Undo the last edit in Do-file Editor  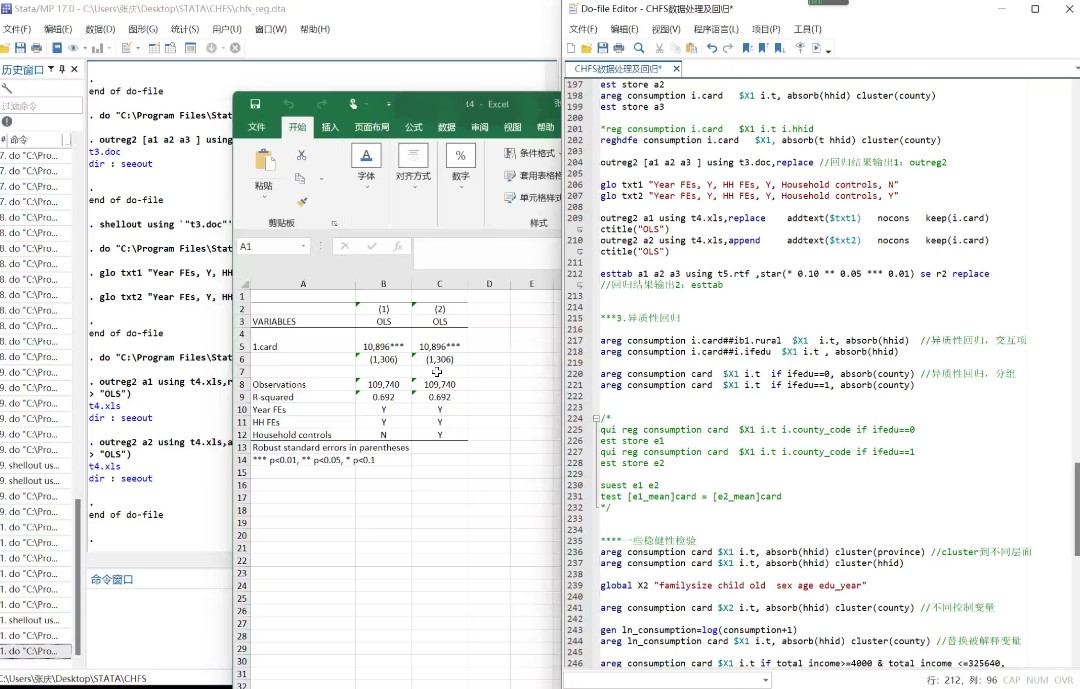coord(711,48)
